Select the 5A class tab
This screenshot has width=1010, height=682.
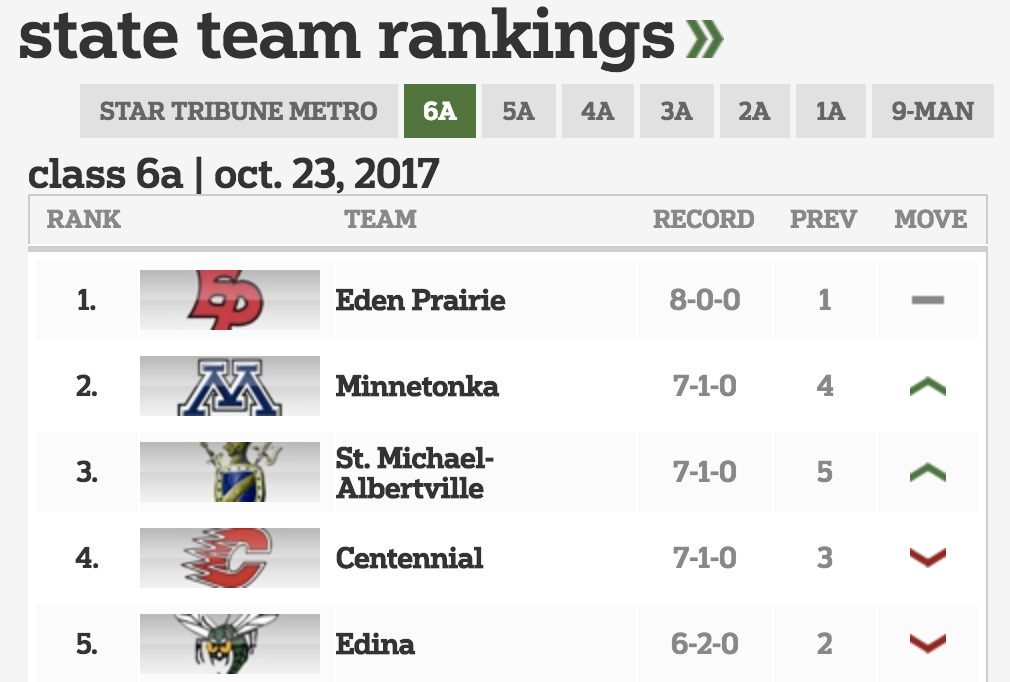click(518, 111)
